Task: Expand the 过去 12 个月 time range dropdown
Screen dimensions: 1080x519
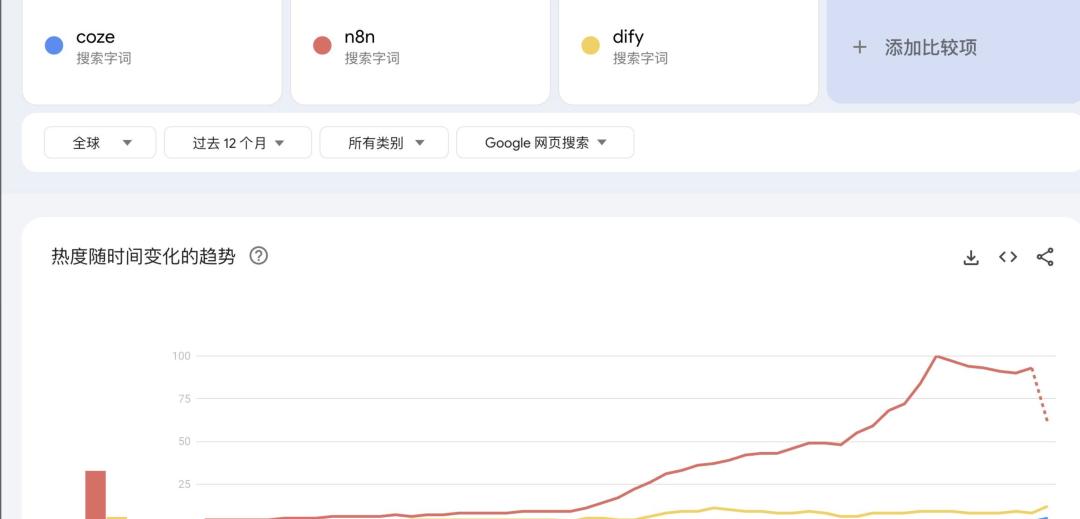Action: (238, 142)
